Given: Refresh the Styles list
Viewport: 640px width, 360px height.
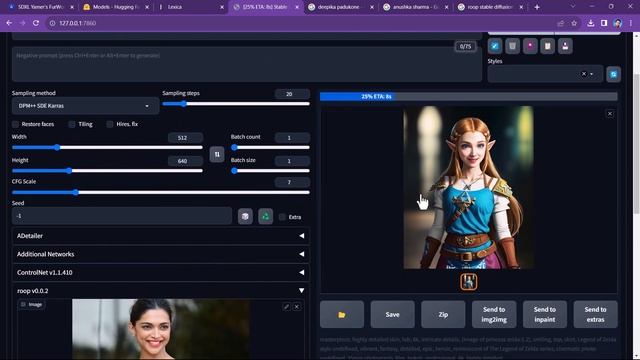Looking at the screenshot, I should coord(613,74).
